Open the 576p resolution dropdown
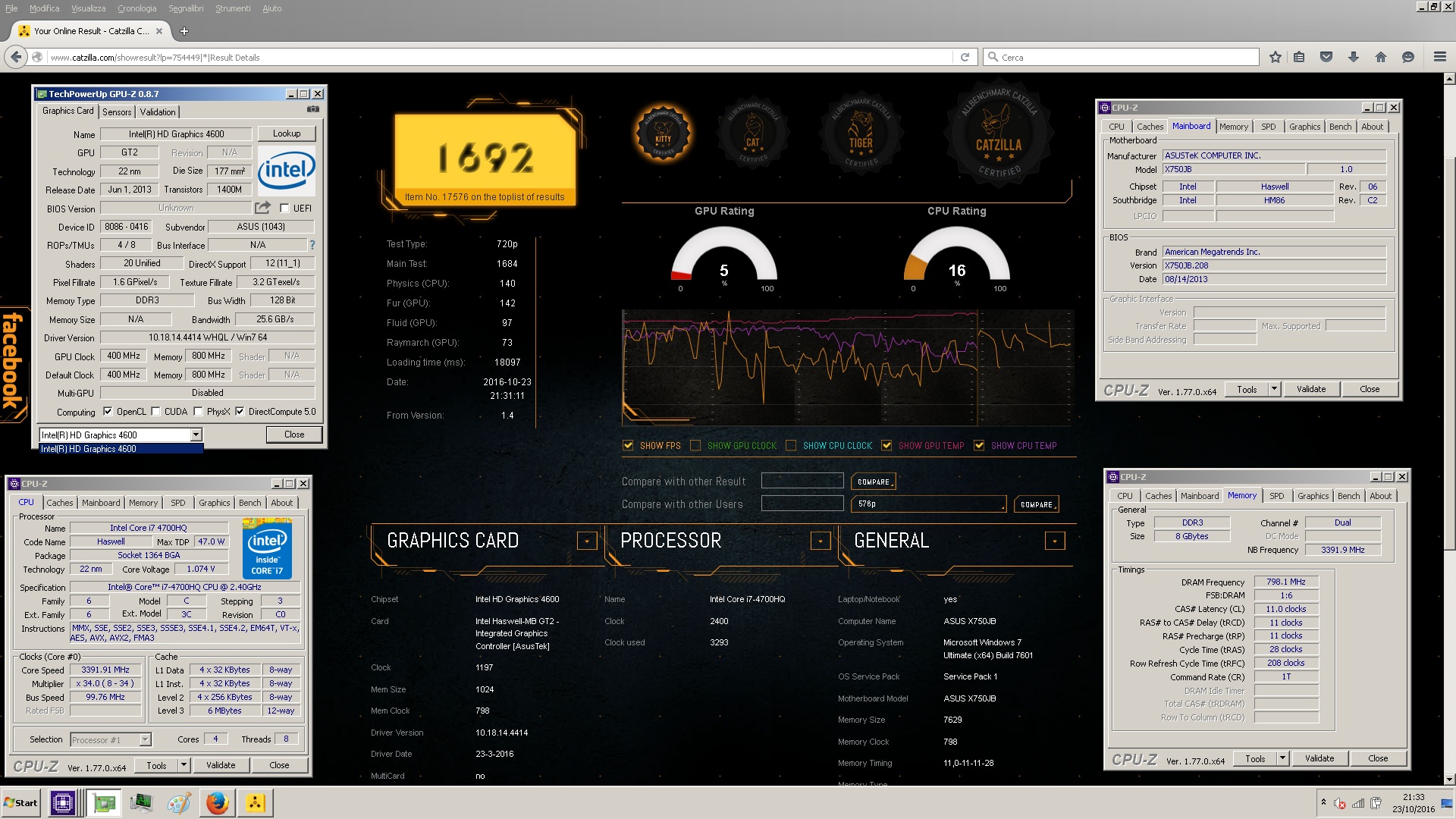1456x819 pixels. coord(929,504)
